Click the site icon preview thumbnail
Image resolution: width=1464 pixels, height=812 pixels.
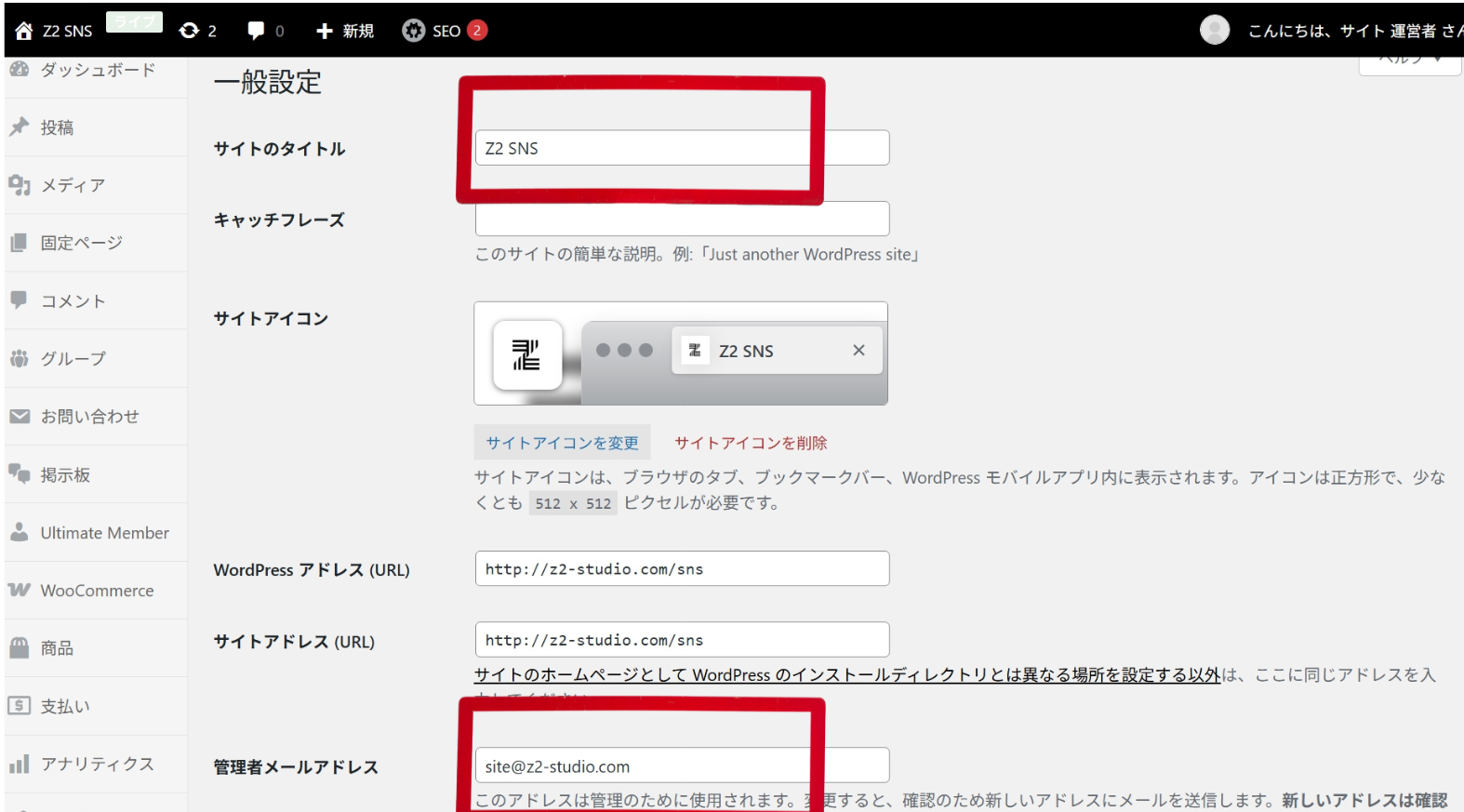[x=527, y=354]
